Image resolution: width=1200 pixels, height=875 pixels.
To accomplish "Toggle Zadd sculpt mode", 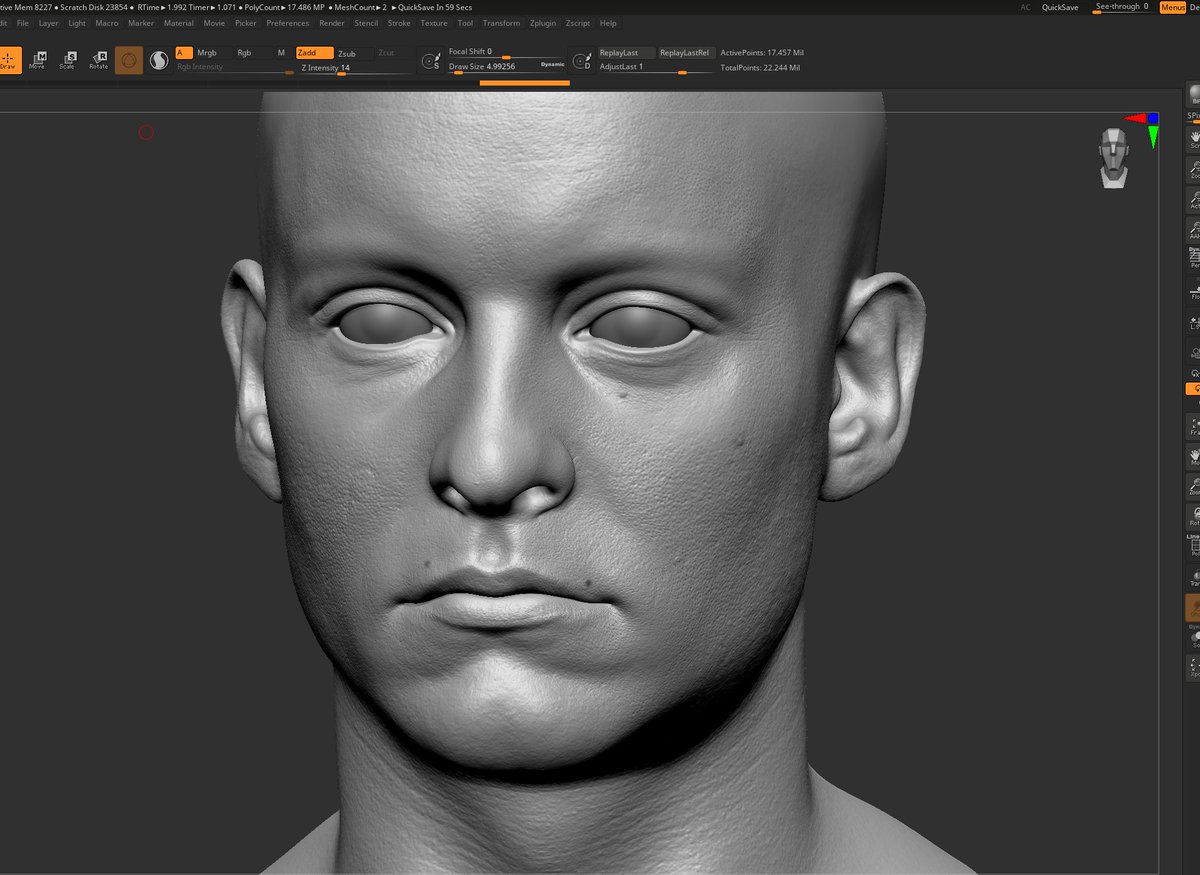I will [x=314, y=53].
